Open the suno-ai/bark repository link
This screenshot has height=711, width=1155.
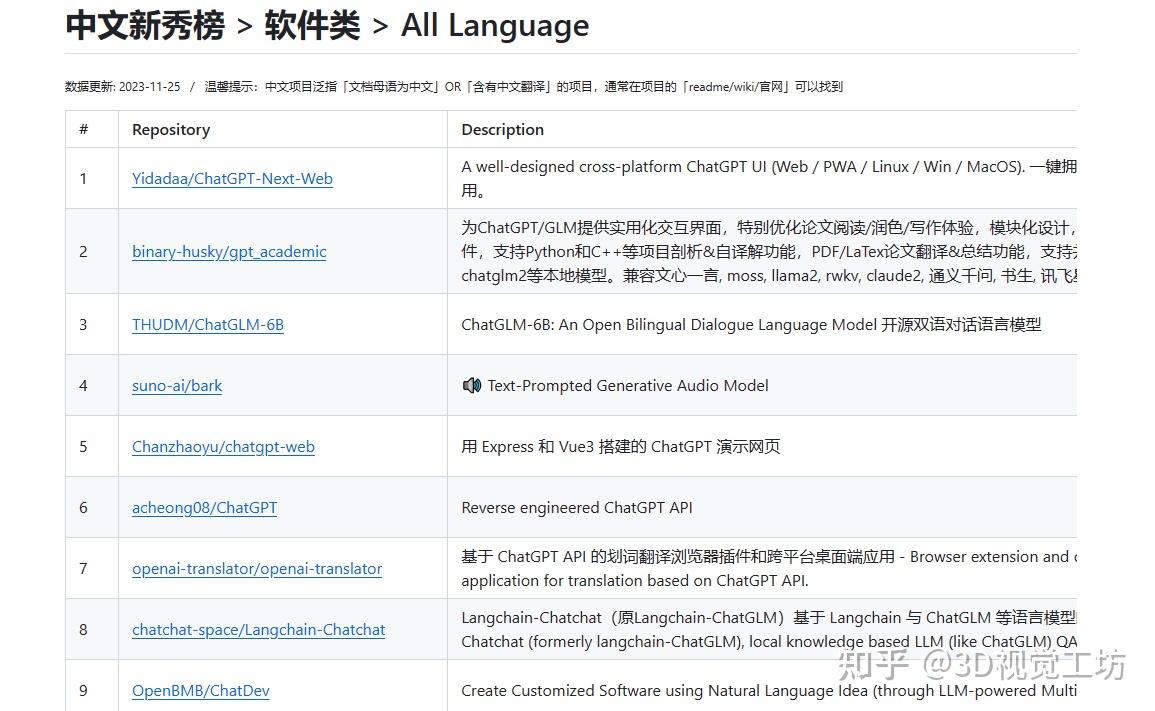(x=177, y=385)
